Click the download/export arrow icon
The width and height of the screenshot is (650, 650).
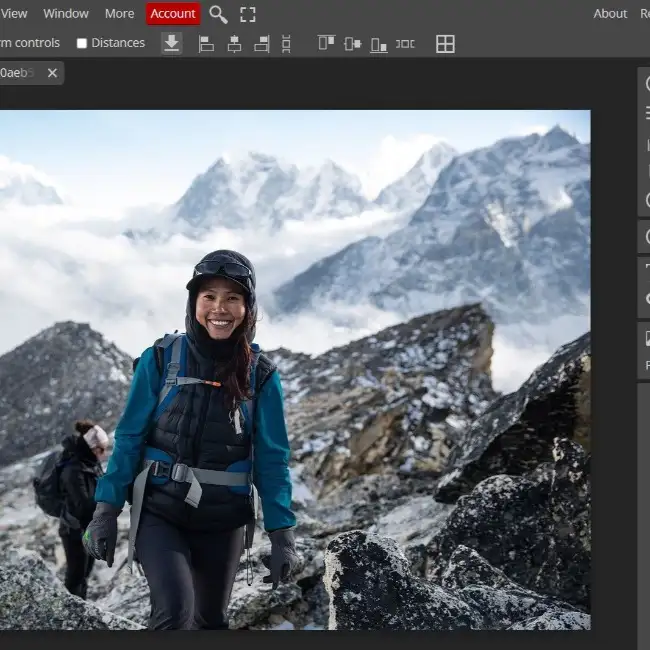tap(172, 44)
